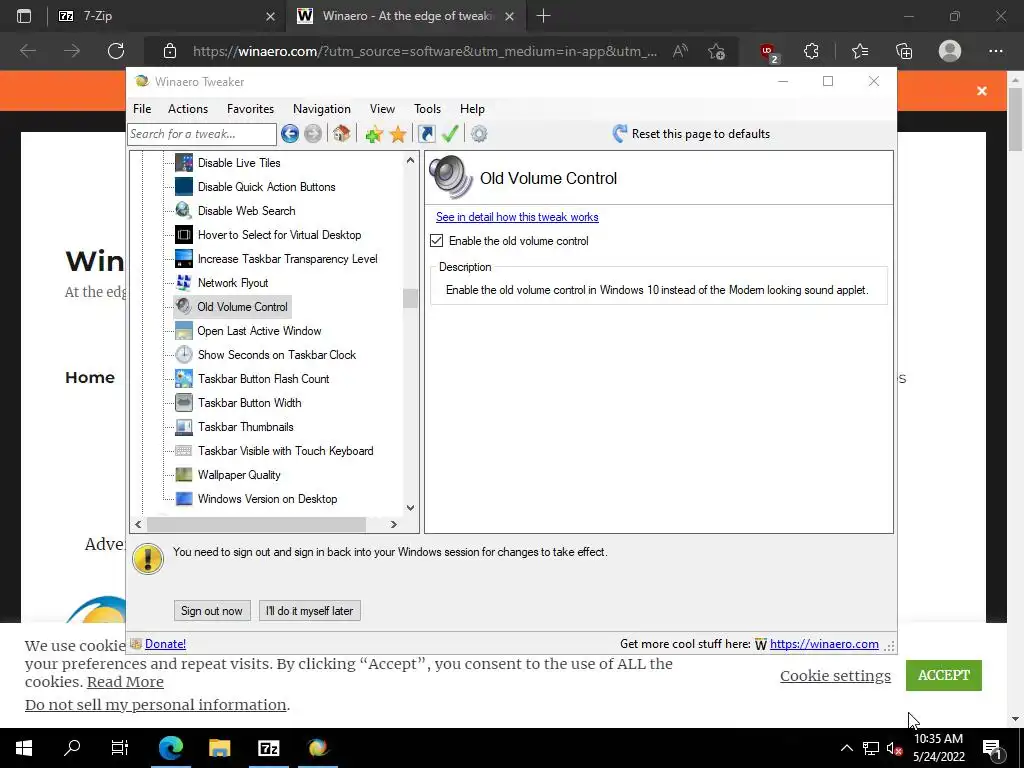Screen dimensions: 1024x768
Task: Select Taskbar Button Width tree item
Action: [249, 403]
